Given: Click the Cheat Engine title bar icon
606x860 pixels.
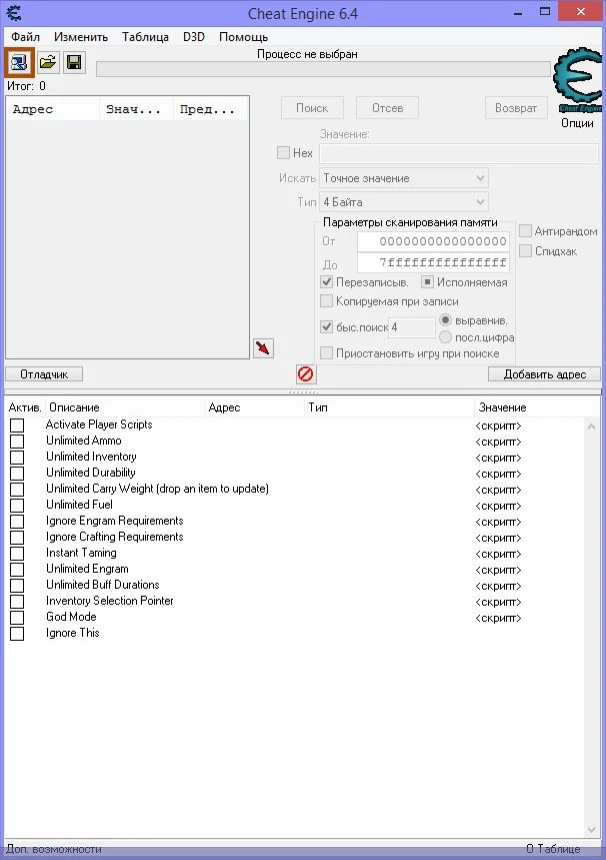Looking at the screenshot, I should click(14, 13).
